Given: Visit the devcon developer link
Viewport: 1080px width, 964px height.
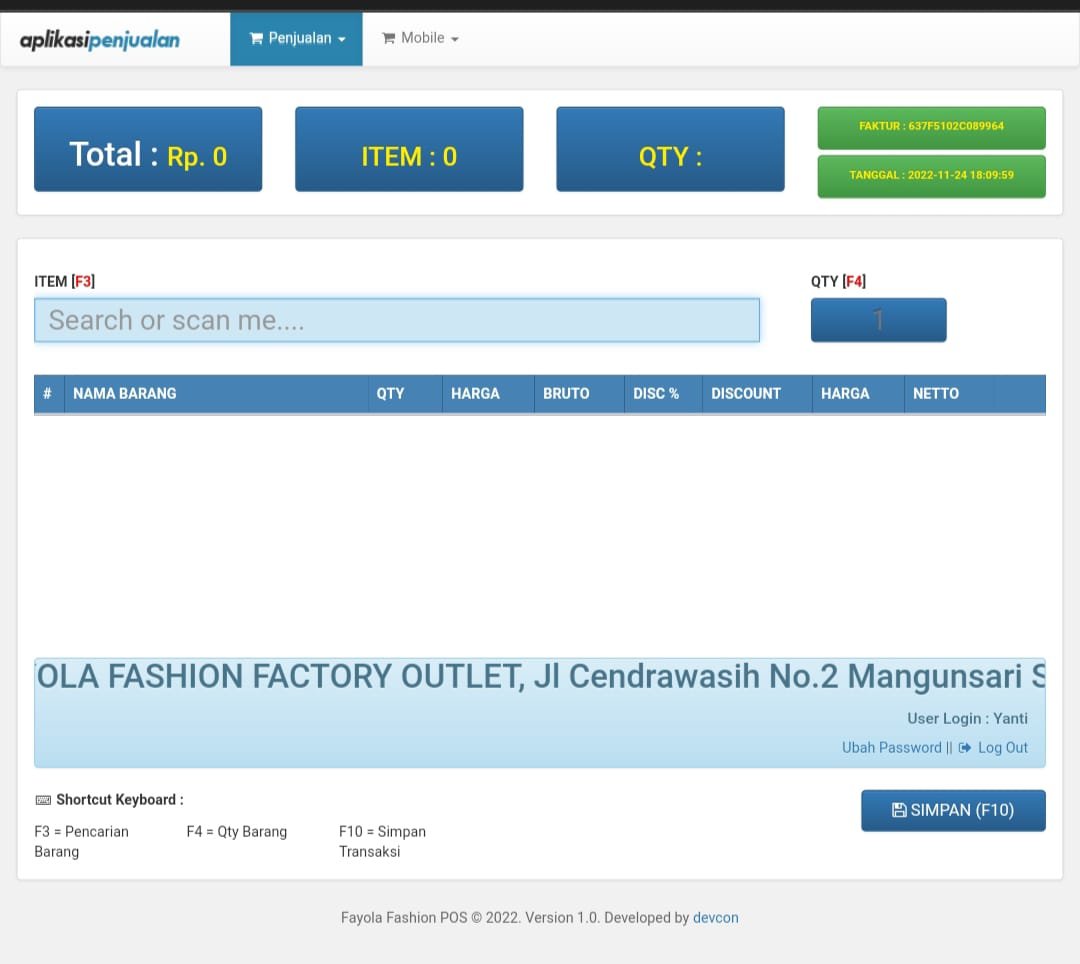Looking at the screenshot, I should 715,917.
